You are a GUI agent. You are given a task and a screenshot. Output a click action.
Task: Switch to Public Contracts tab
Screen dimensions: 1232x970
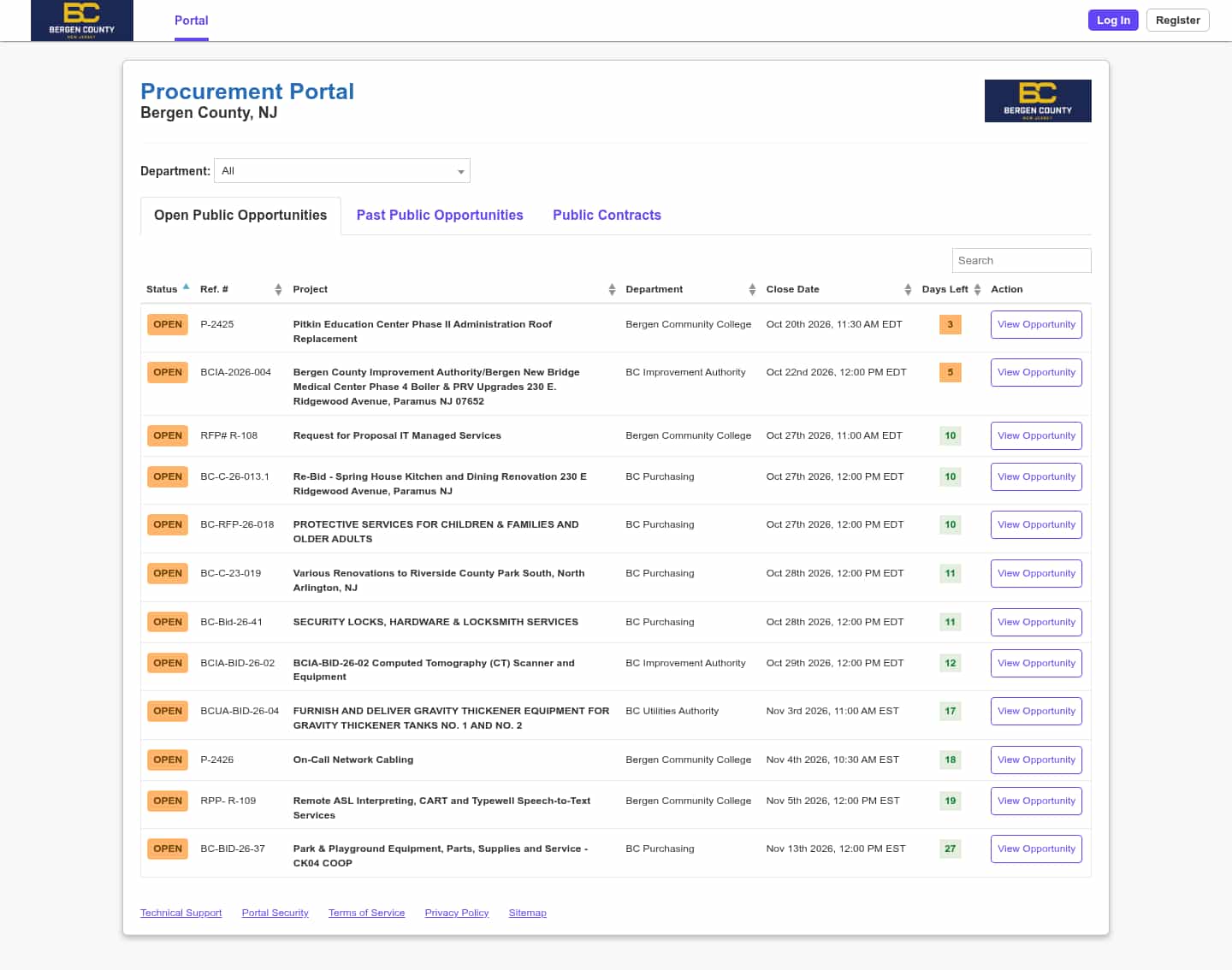pyautogui.click(x=607, y=216)
